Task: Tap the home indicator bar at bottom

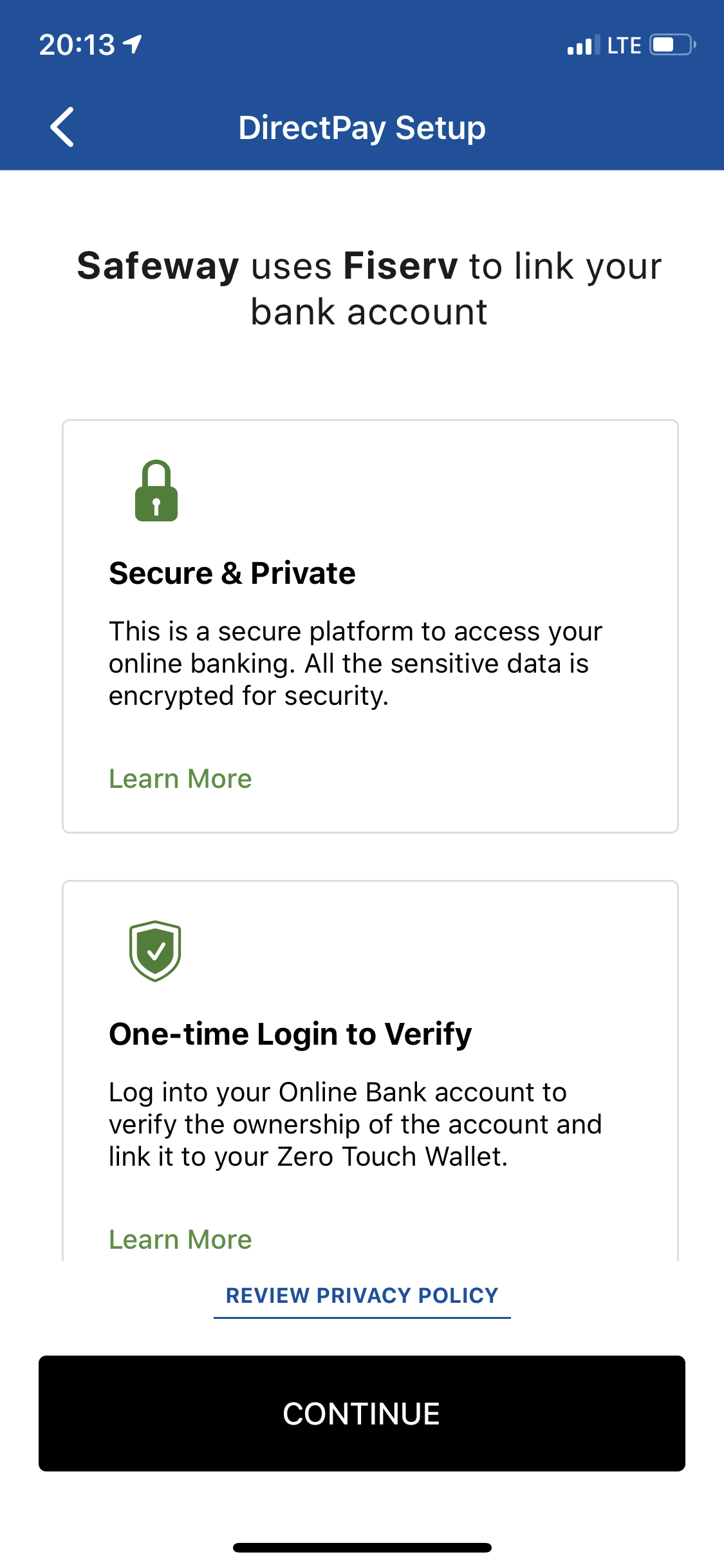Action: tap(362, 1547)
